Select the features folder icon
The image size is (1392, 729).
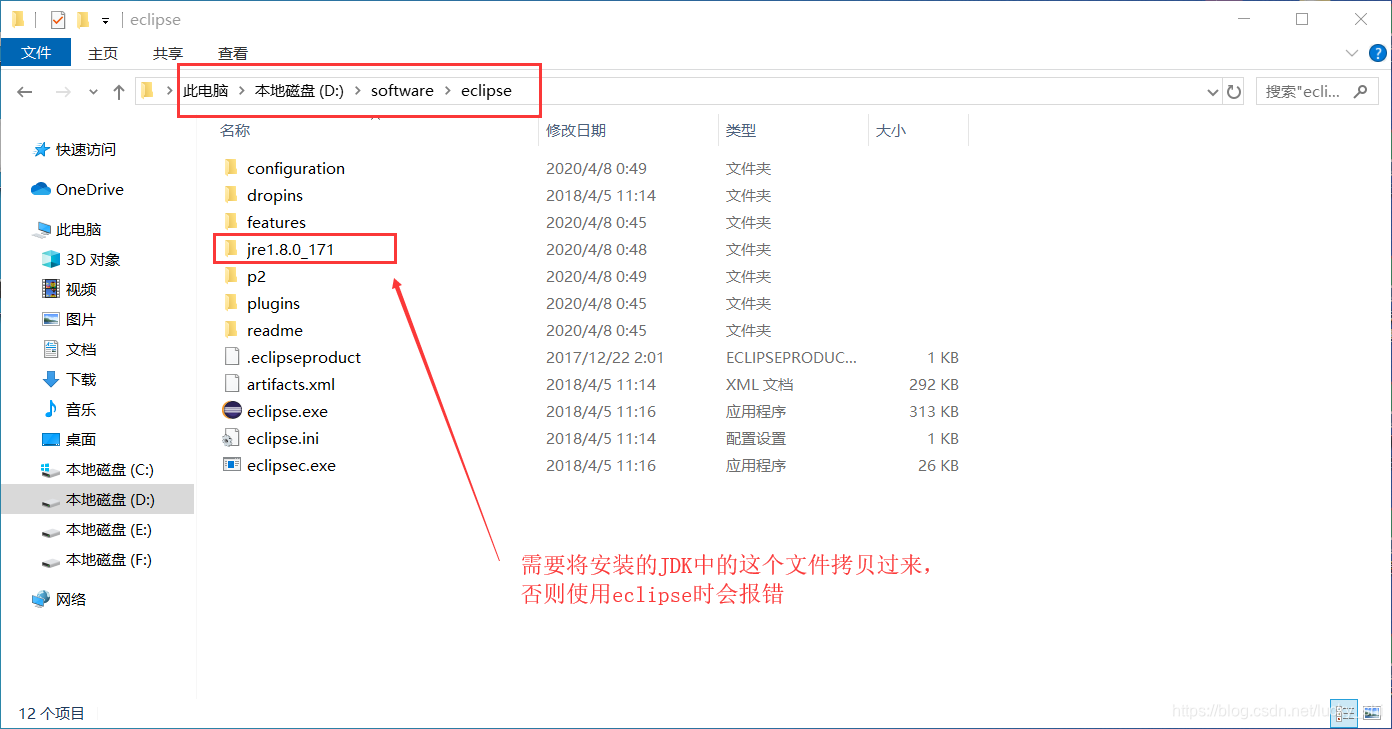pos(232,222)
